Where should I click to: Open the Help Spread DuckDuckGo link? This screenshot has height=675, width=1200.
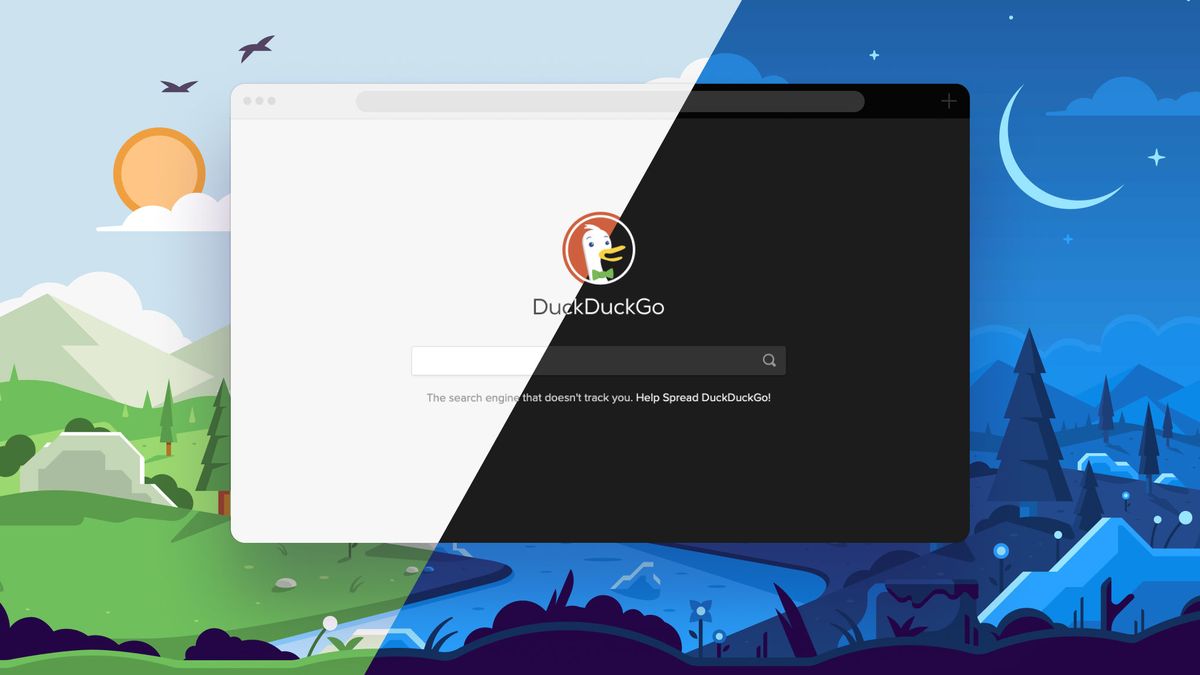[703, 397]
